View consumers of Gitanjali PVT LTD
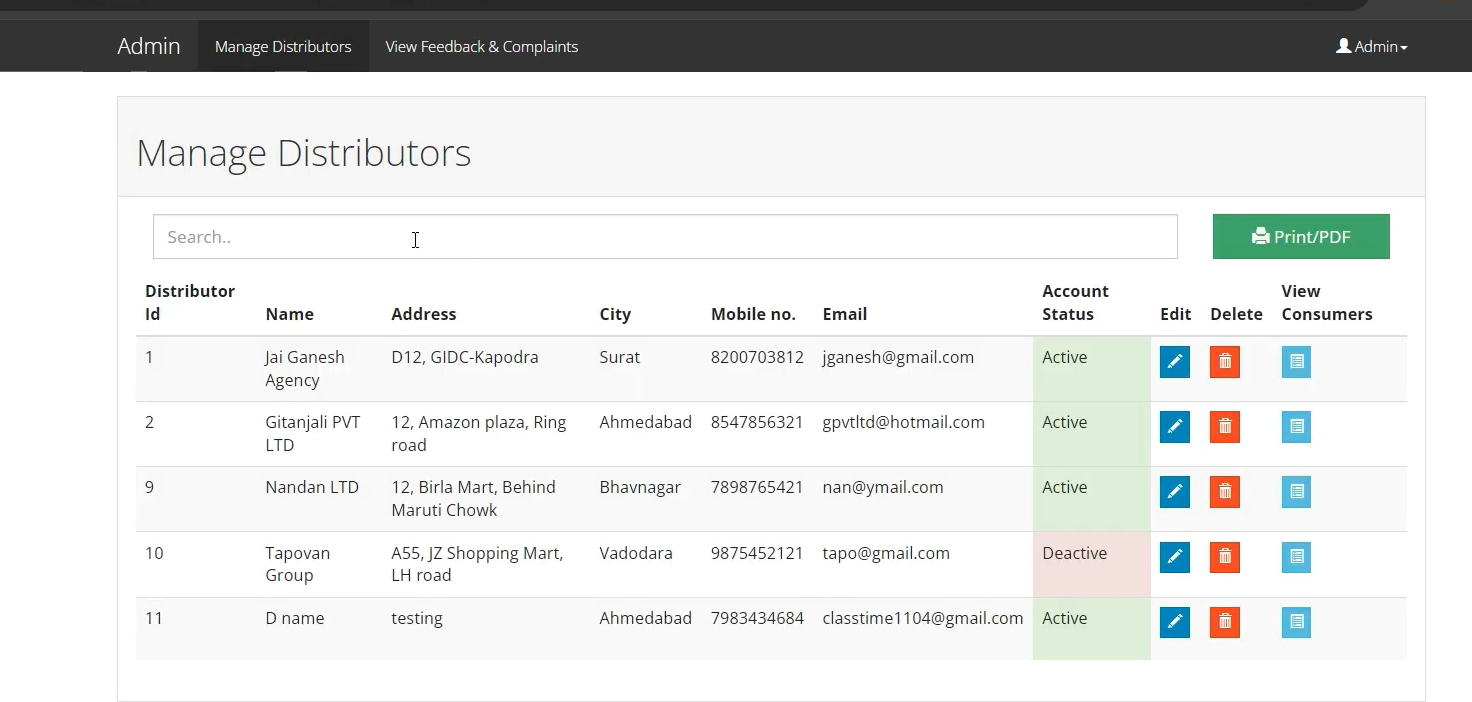This screenshot has height=702, width=1472. [1296, 427]
